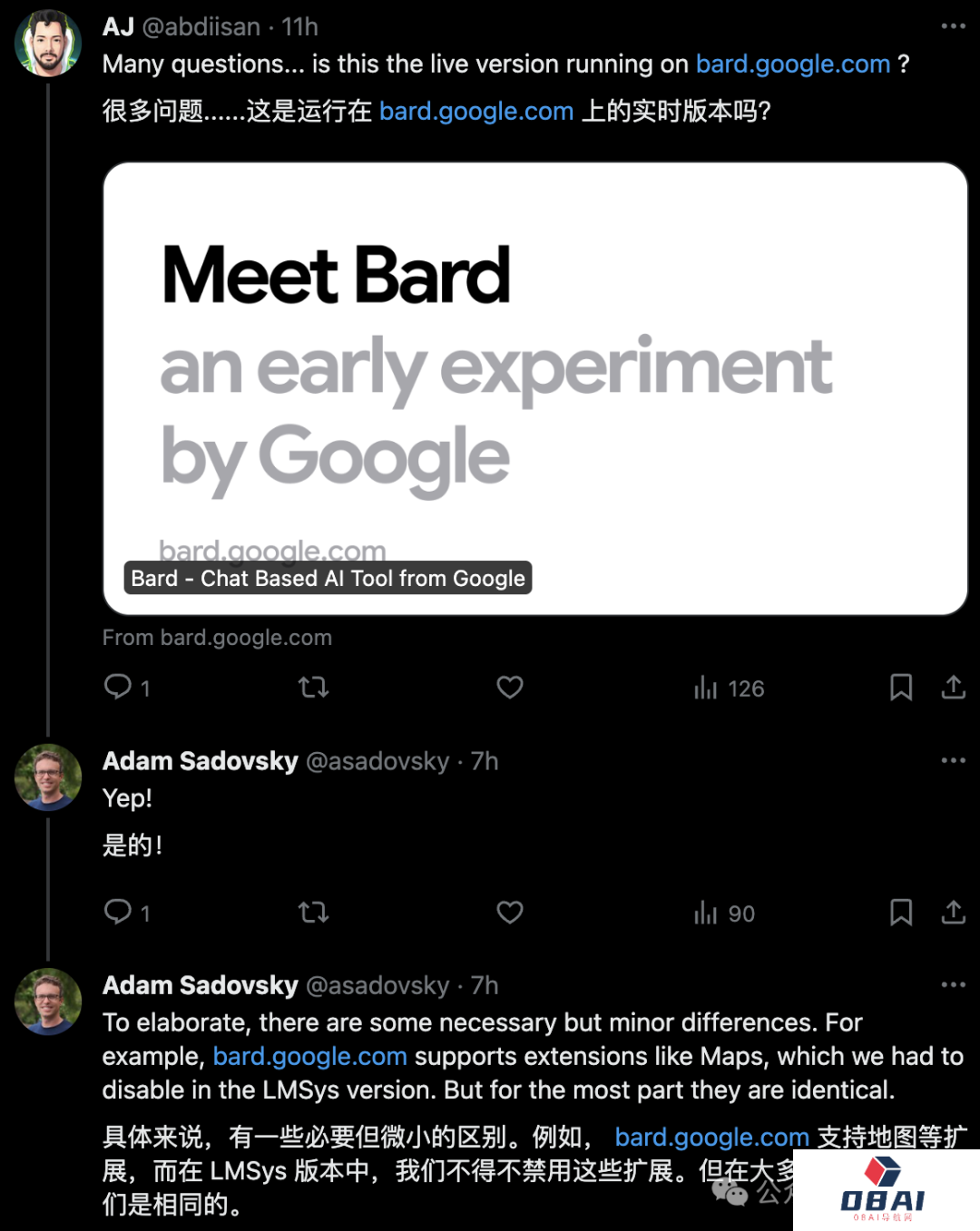Image resolution: width=980 pixels, height=1231 pixels.
Task: Bookmark the "Yep!" reply
Action: click(x=900, y=912)
